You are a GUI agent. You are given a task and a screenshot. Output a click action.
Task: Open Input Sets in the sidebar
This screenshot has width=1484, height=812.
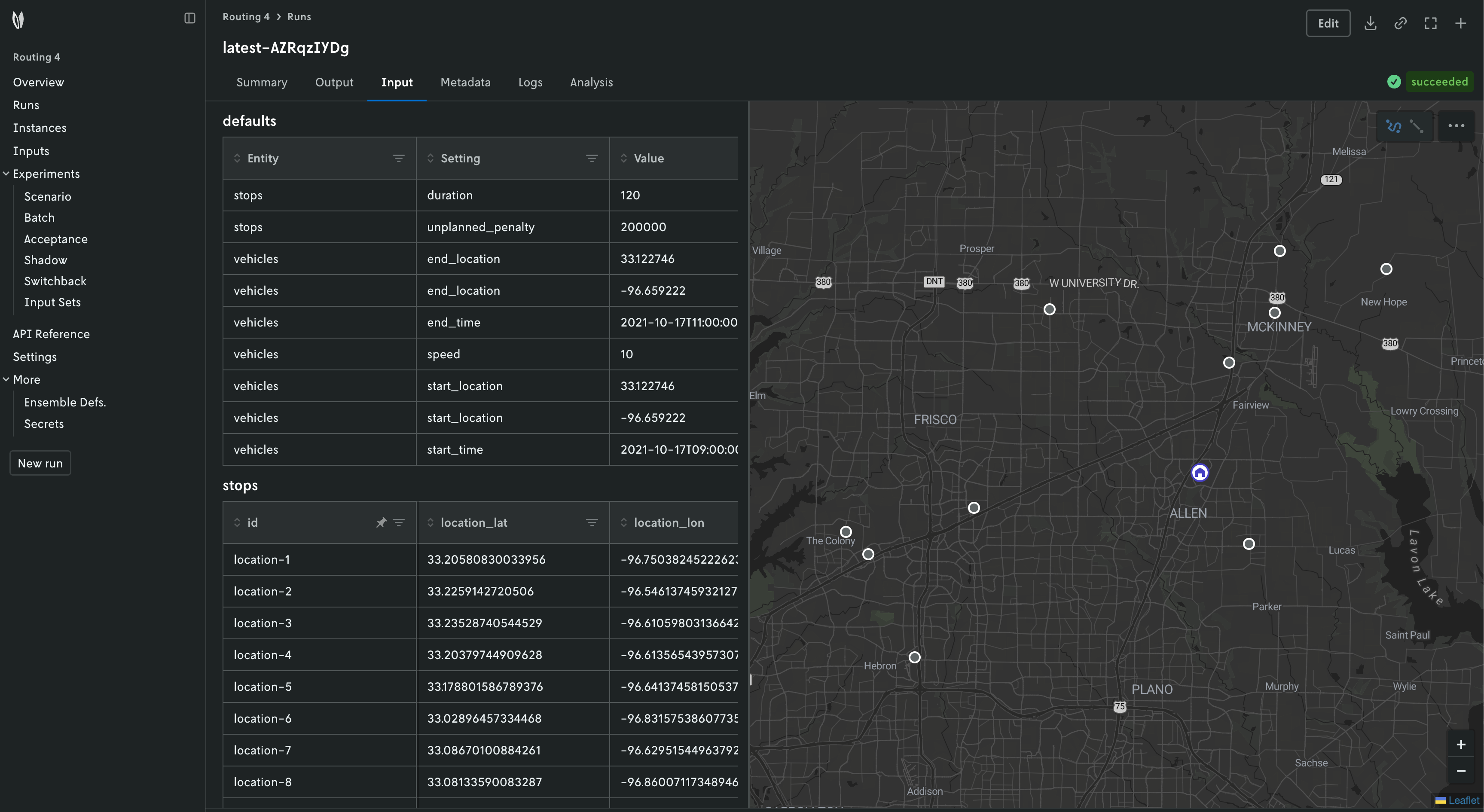point(52,302)
